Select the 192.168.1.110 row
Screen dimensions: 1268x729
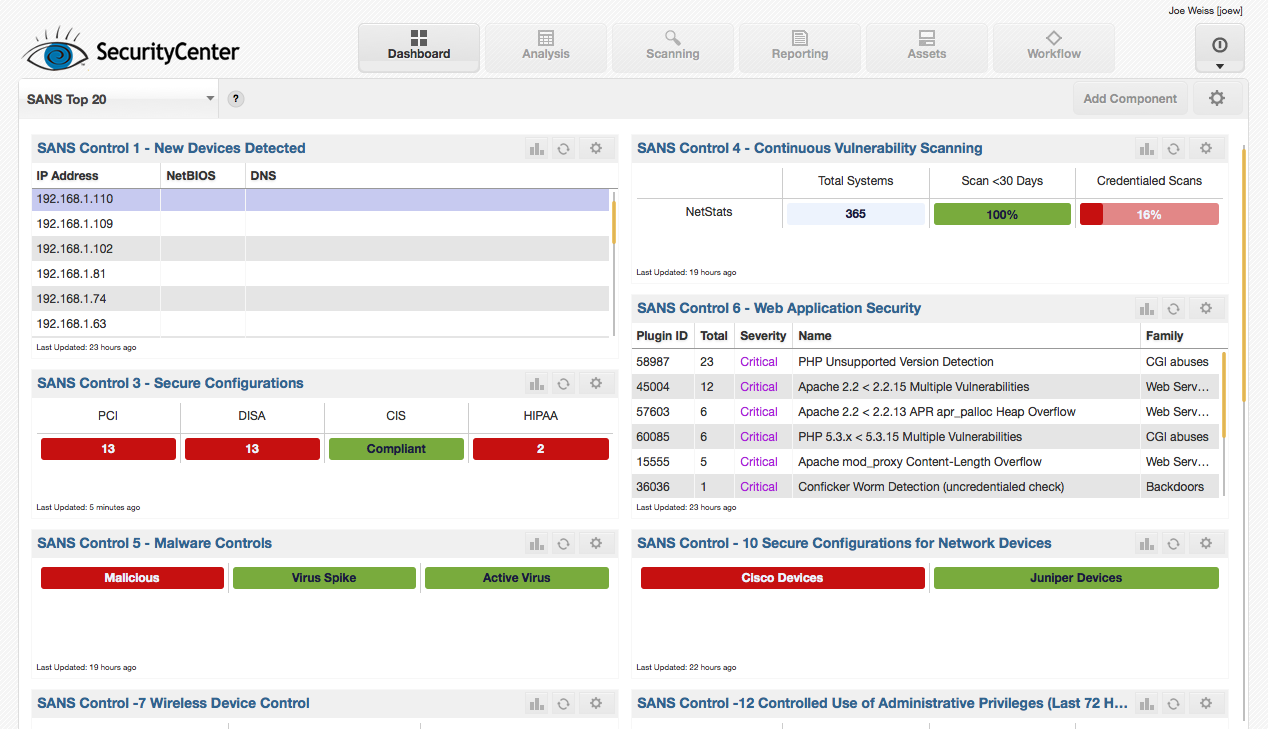(x=320, y=199)
